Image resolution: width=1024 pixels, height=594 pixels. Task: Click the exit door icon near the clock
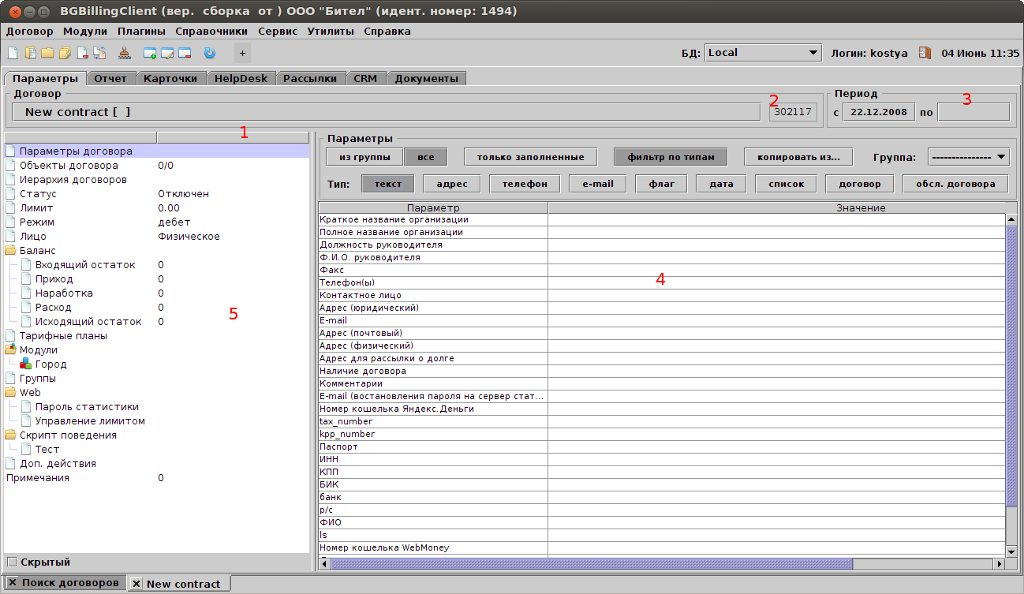click(x=925, y=53)
